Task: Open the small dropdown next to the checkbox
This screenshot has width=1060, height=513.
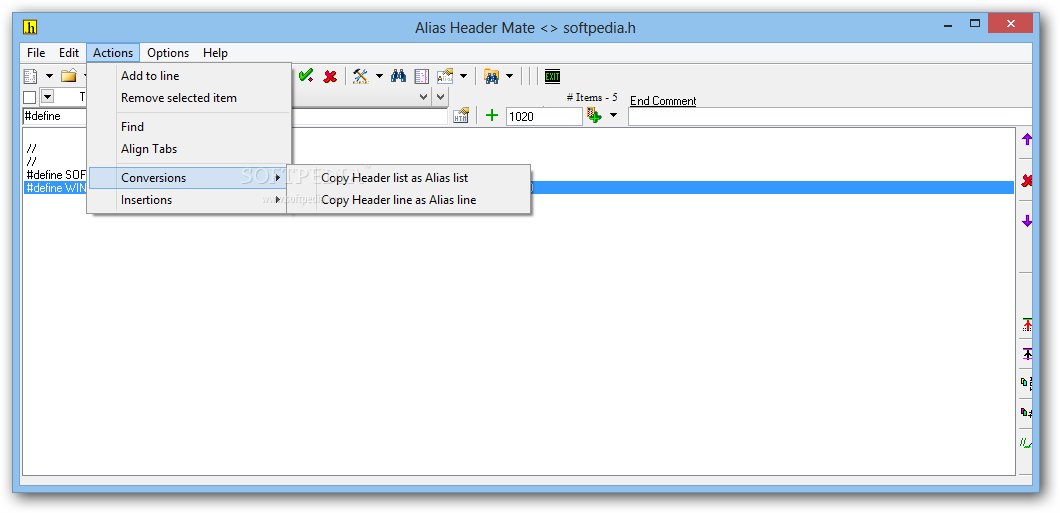Action: coord(48,97)
